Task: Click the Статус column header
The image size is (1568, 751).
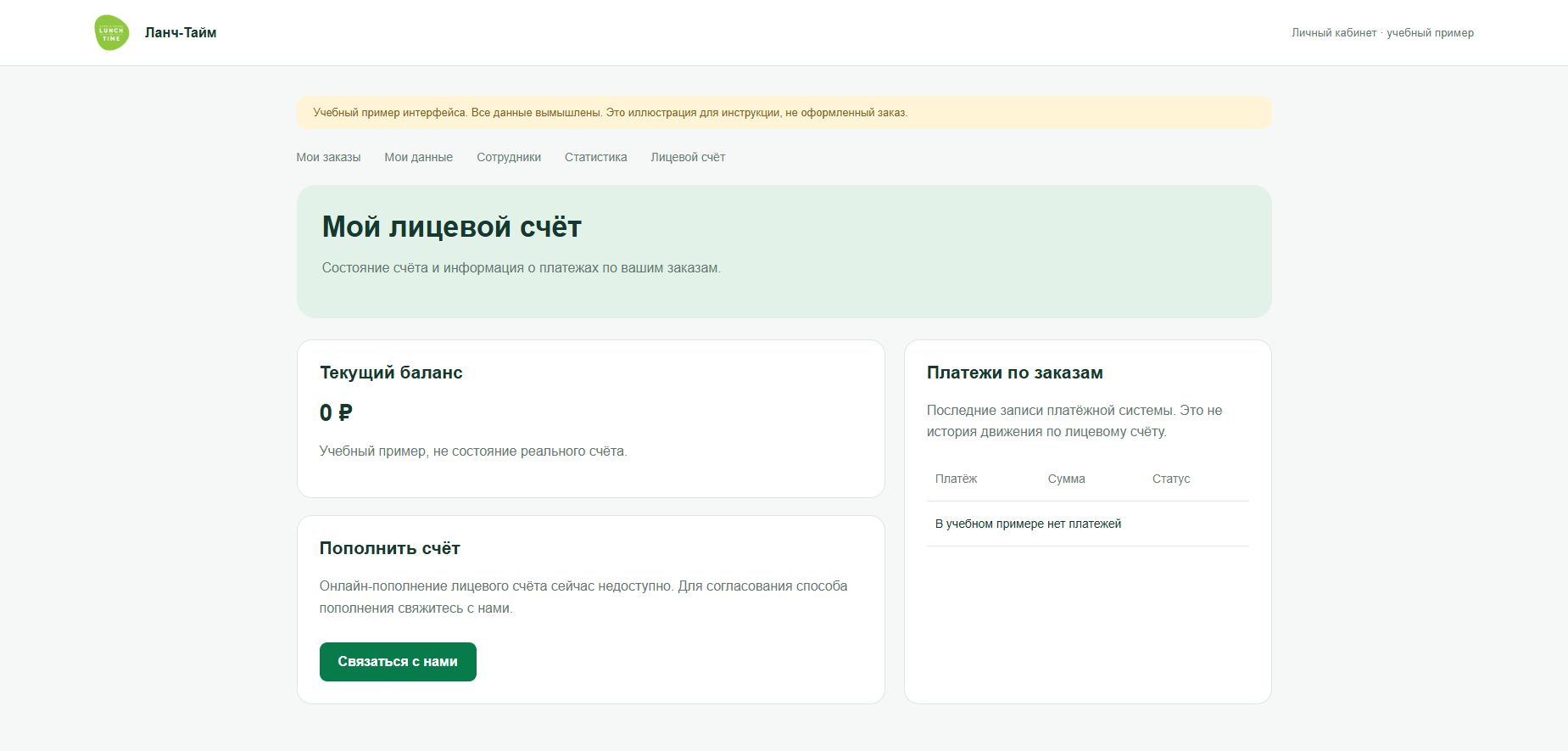Action: [1171, 479]
